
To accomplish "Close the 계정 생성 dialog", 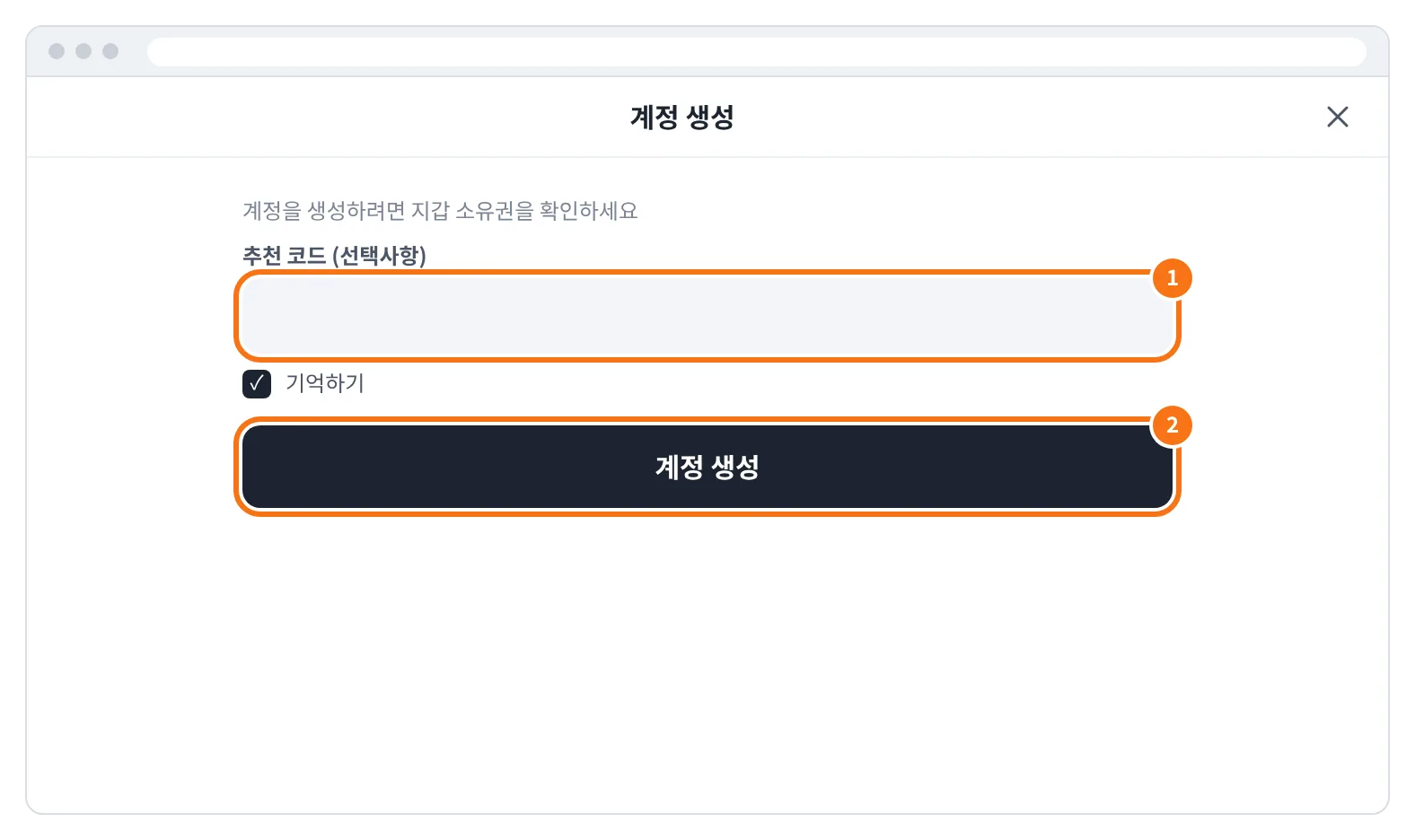I will (1337, 117).
